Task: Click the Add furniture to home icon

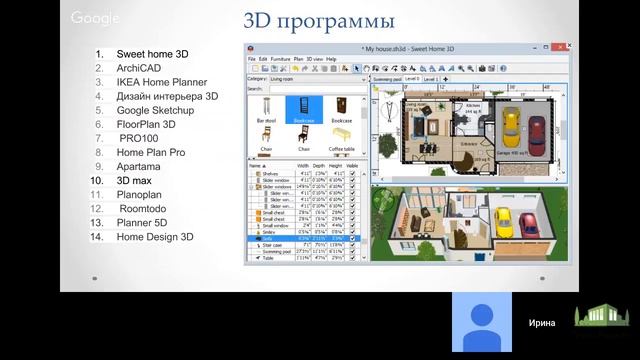Action: coord(345,69)
